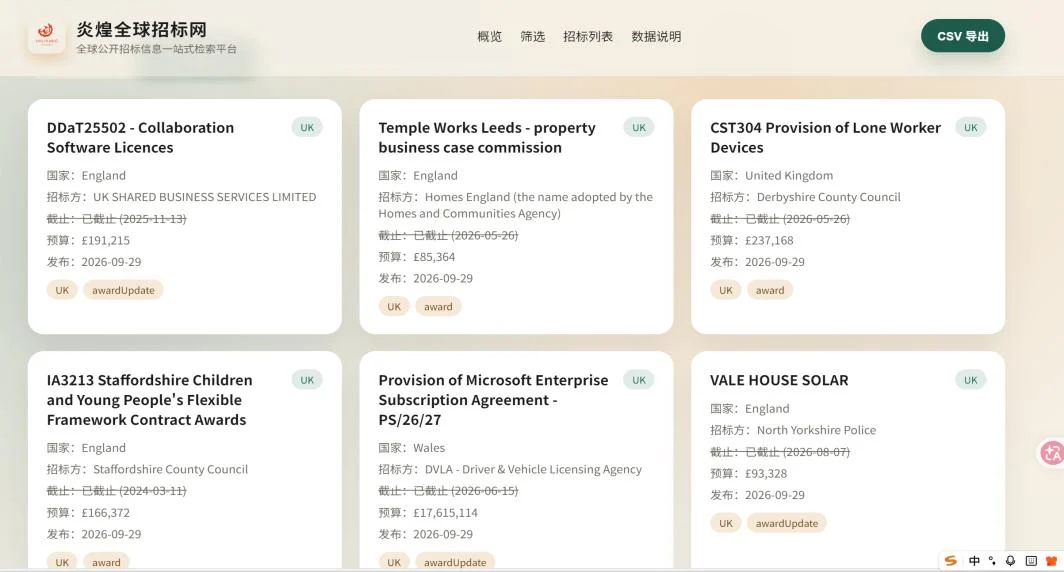Select text 'Derbyshire County Council'
This screenshot has width=1064, height=572.
pos(829,197)
